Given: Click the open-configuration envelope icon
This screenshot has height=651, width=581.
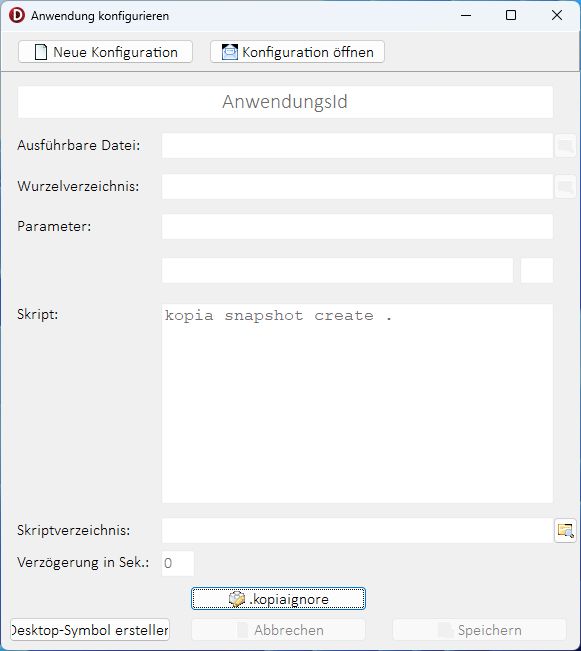Looking at the screenshot, I should (230, 52).
